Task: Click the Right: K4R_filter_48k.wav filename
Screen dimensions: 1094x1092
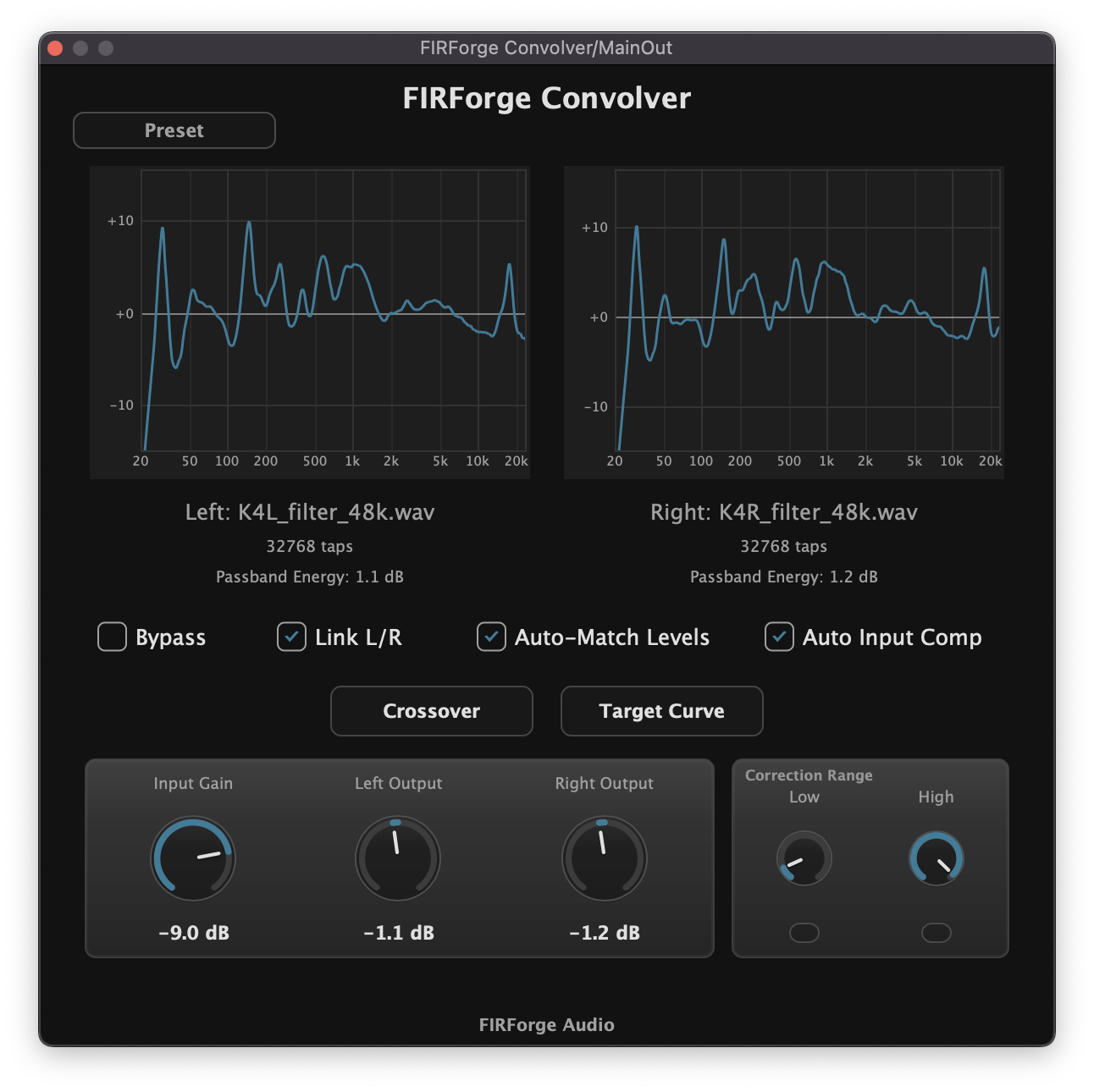Action: click(x=784, y=512)
